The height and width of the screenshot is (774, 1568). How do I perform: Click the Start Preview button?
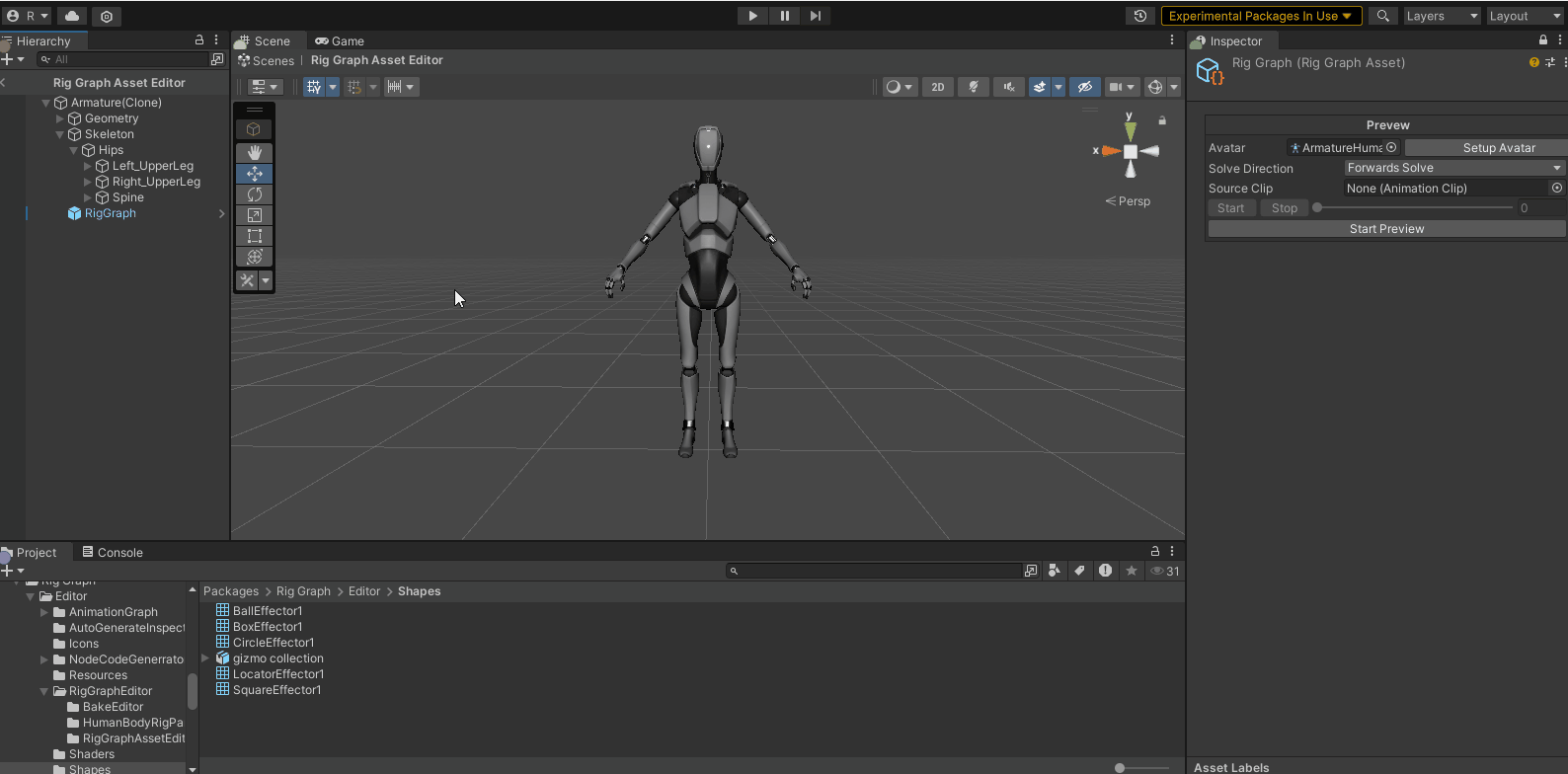point(1386,229)
